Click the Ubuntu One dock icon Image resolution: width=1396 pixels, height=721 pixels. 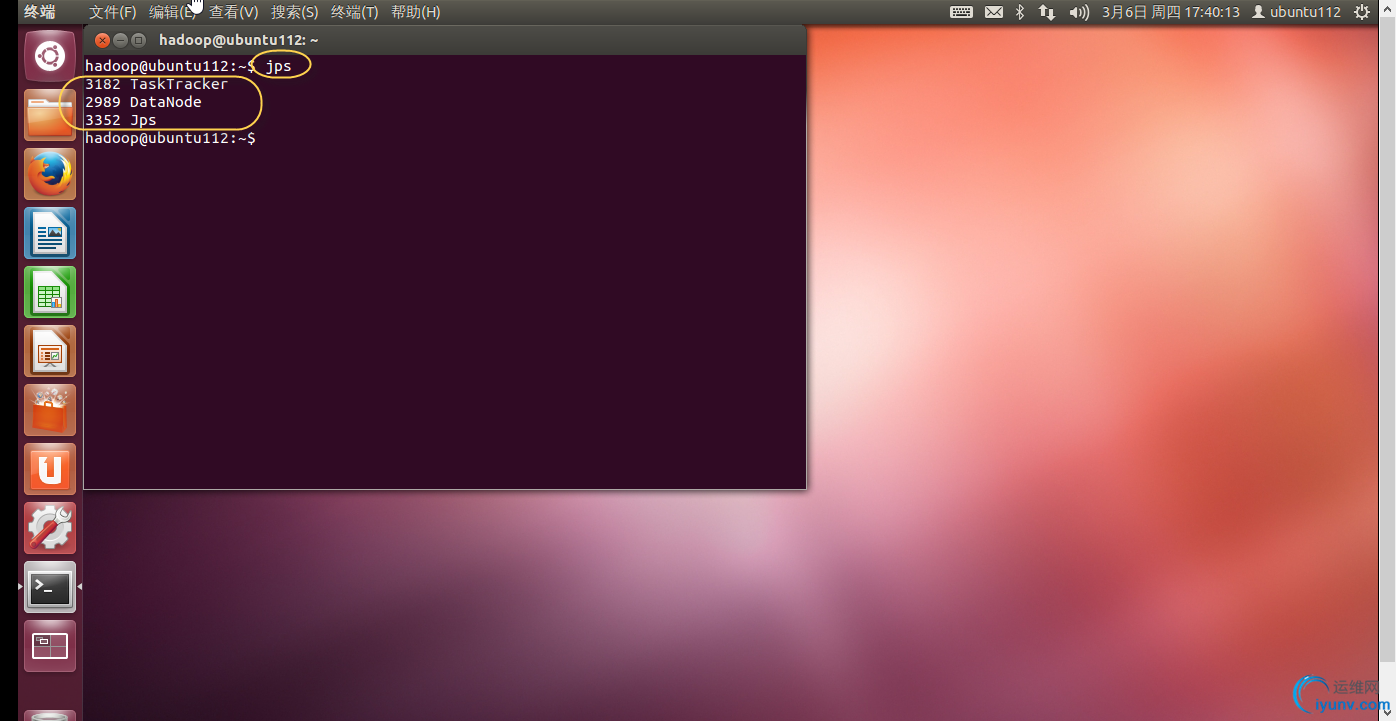tap(49, 468)
